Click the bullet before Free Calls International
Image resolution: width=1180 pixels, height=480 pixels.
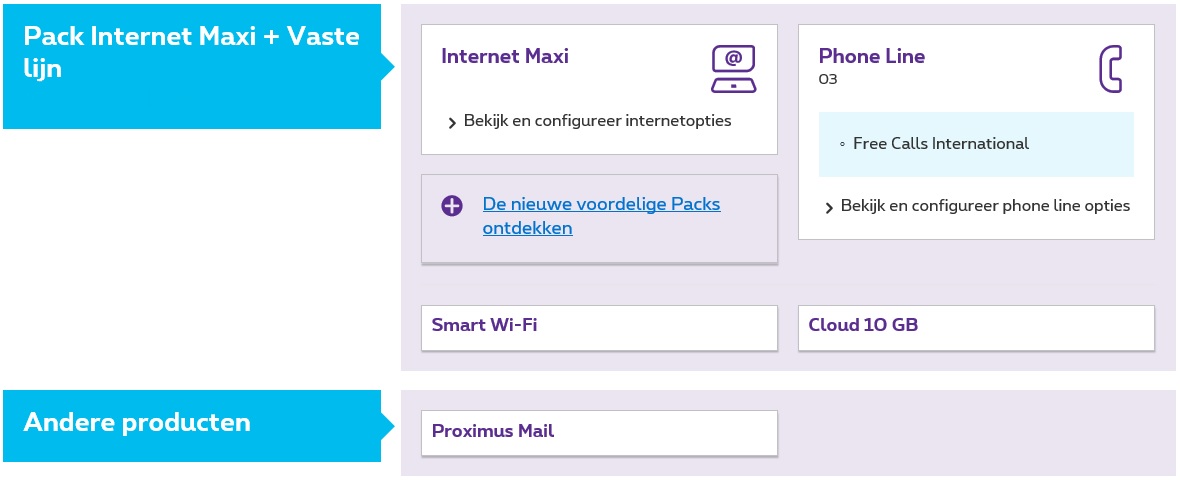842,145
